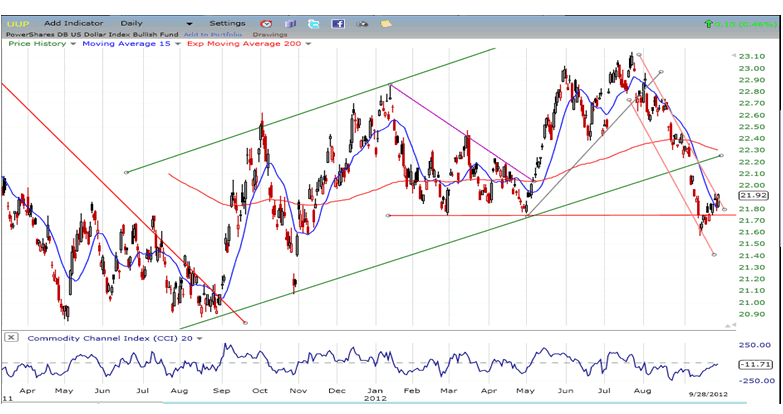Click the blue book icon in toolbar
This screenshot has height=414, width=783.
290,22
